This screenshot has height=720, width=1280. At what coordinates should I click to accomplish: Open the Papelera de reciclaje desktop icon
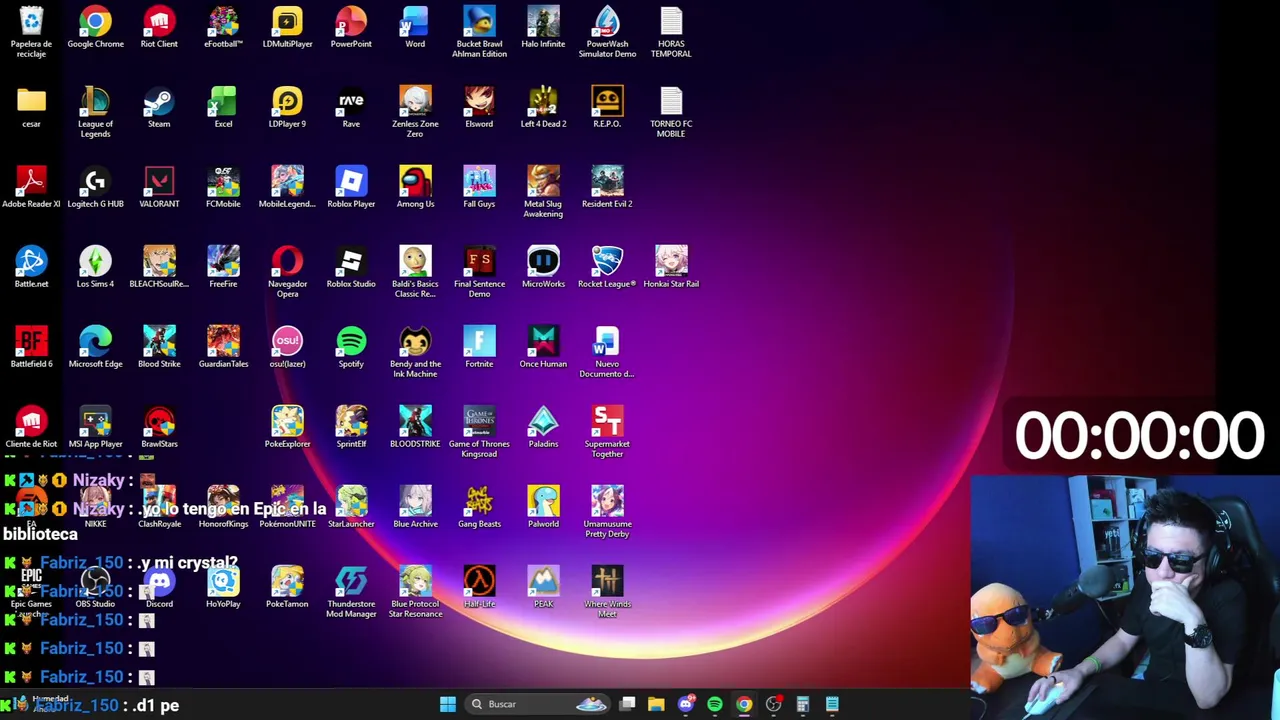31,32
